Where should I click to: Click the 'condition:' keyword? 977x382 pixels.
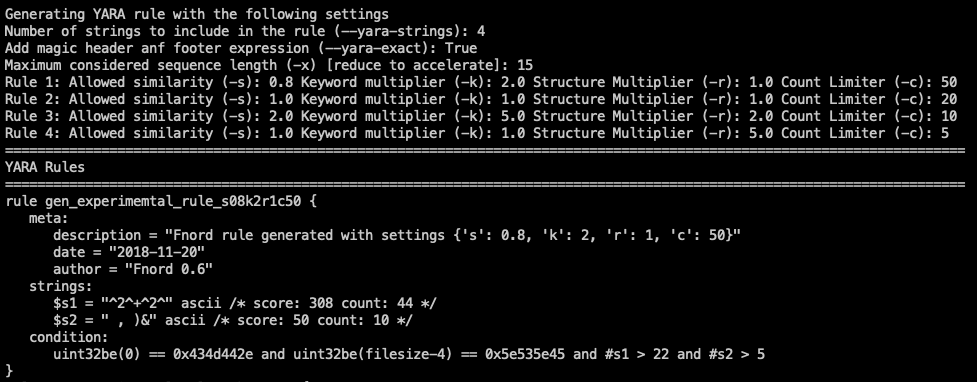pos(69,337)
